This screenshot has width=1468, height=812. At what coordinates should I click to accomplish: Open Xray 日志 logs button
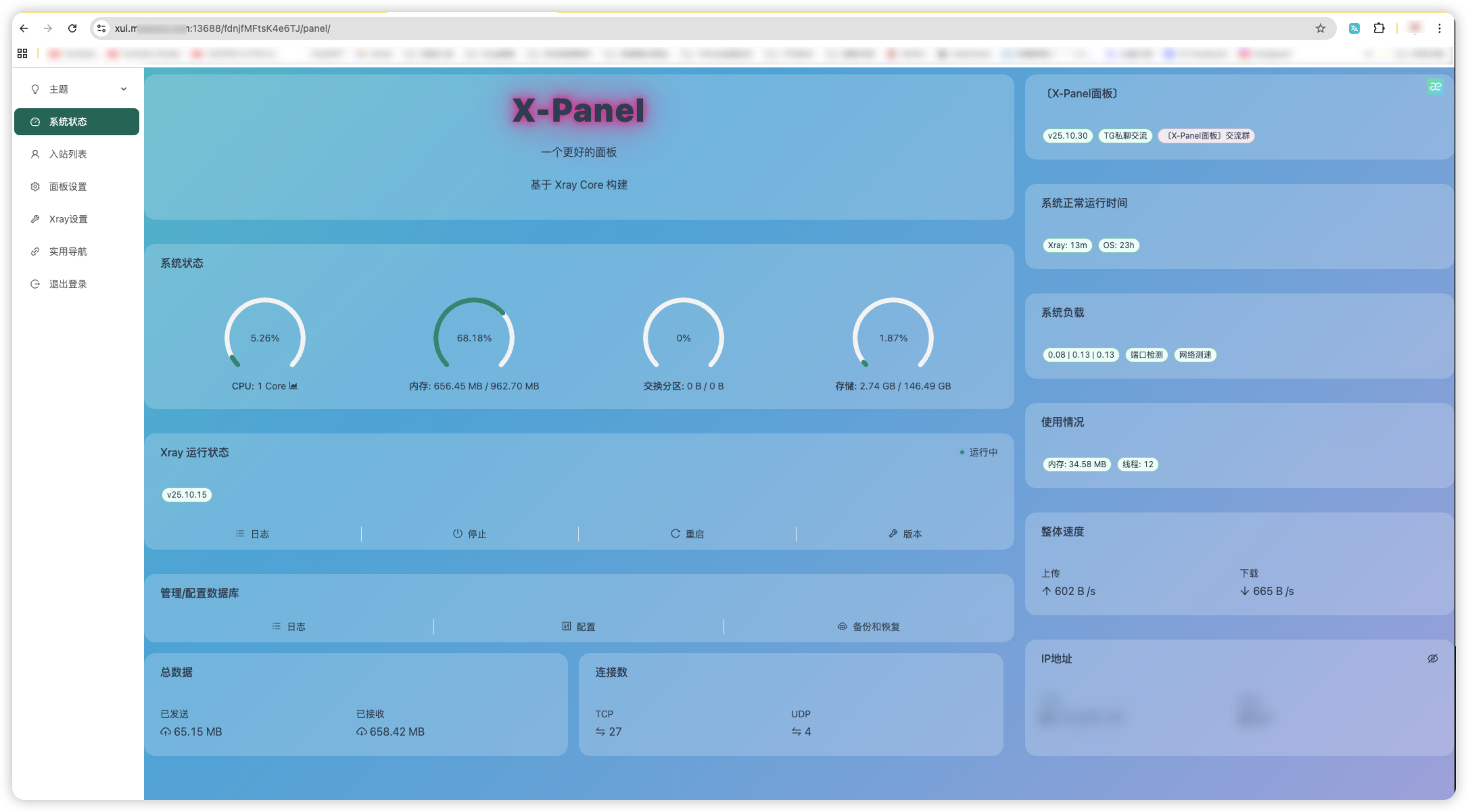pos(252,534)
